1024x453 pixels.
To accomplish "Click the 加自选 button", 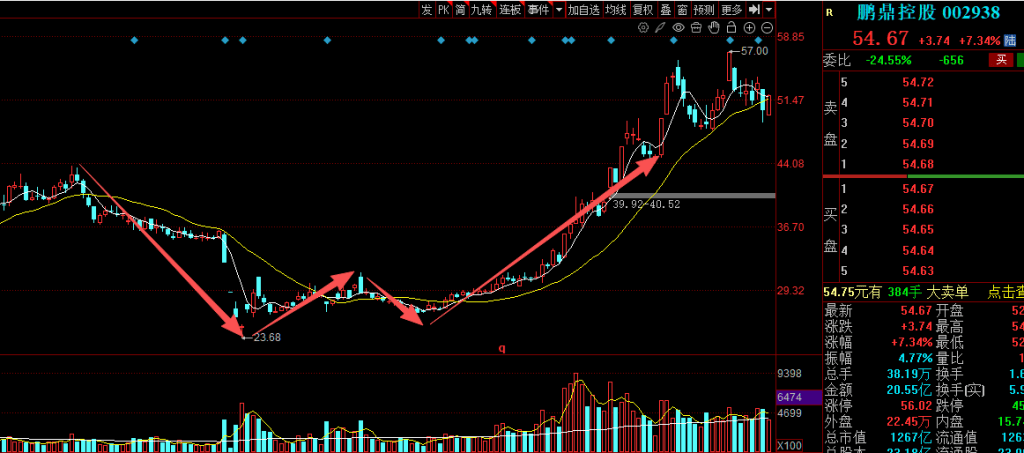I will click(583, 9).
